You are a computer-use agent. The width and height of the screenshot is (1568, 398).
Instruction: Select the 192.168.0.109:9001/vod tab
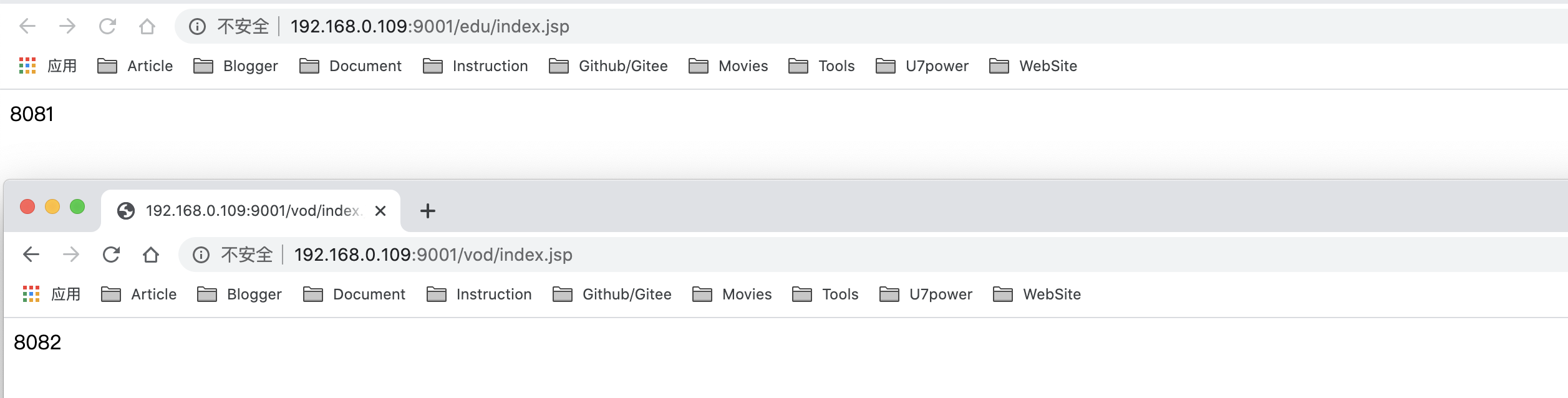249,211
